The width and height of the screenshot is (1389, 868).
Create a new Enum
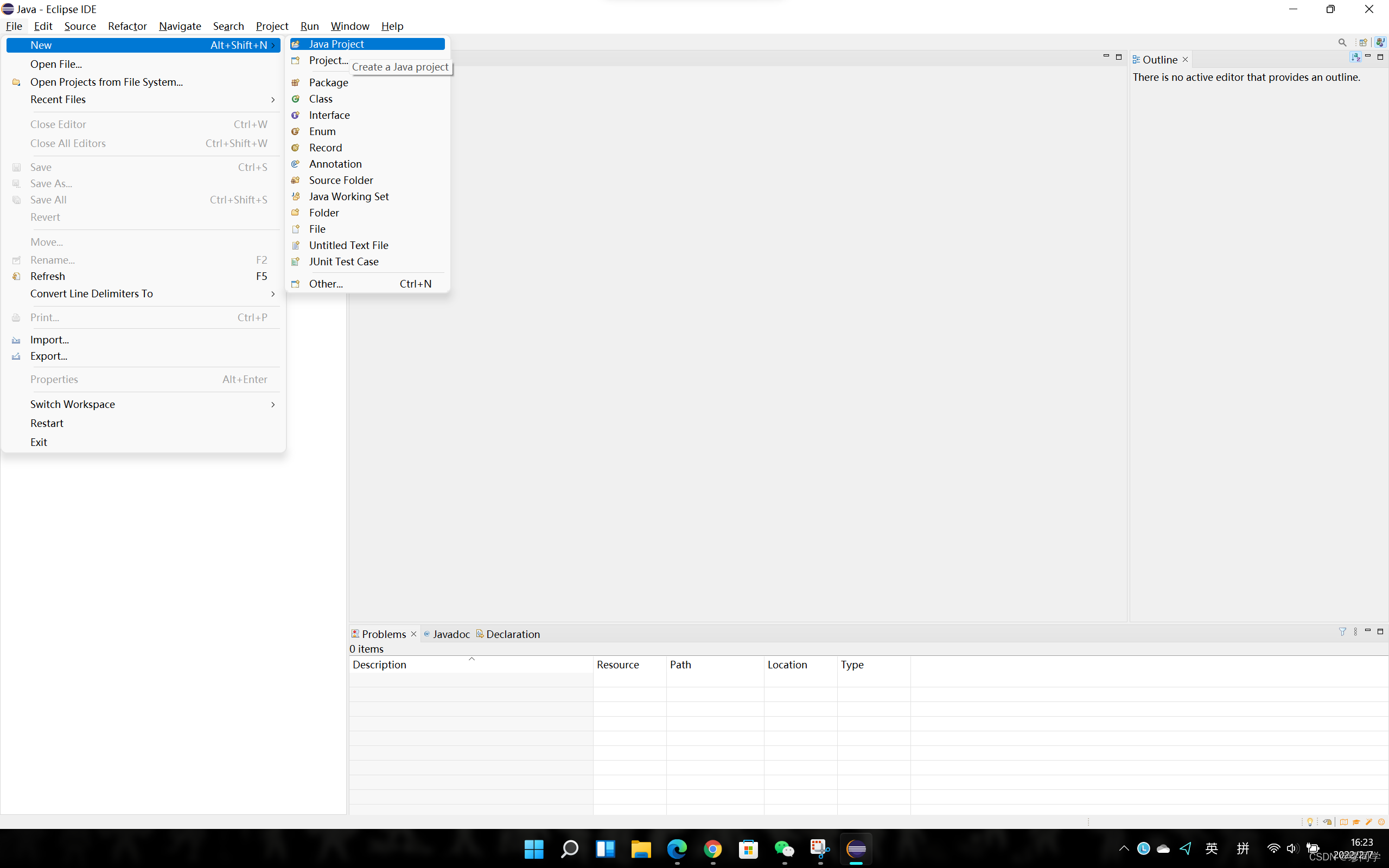[x=367, y=131]
